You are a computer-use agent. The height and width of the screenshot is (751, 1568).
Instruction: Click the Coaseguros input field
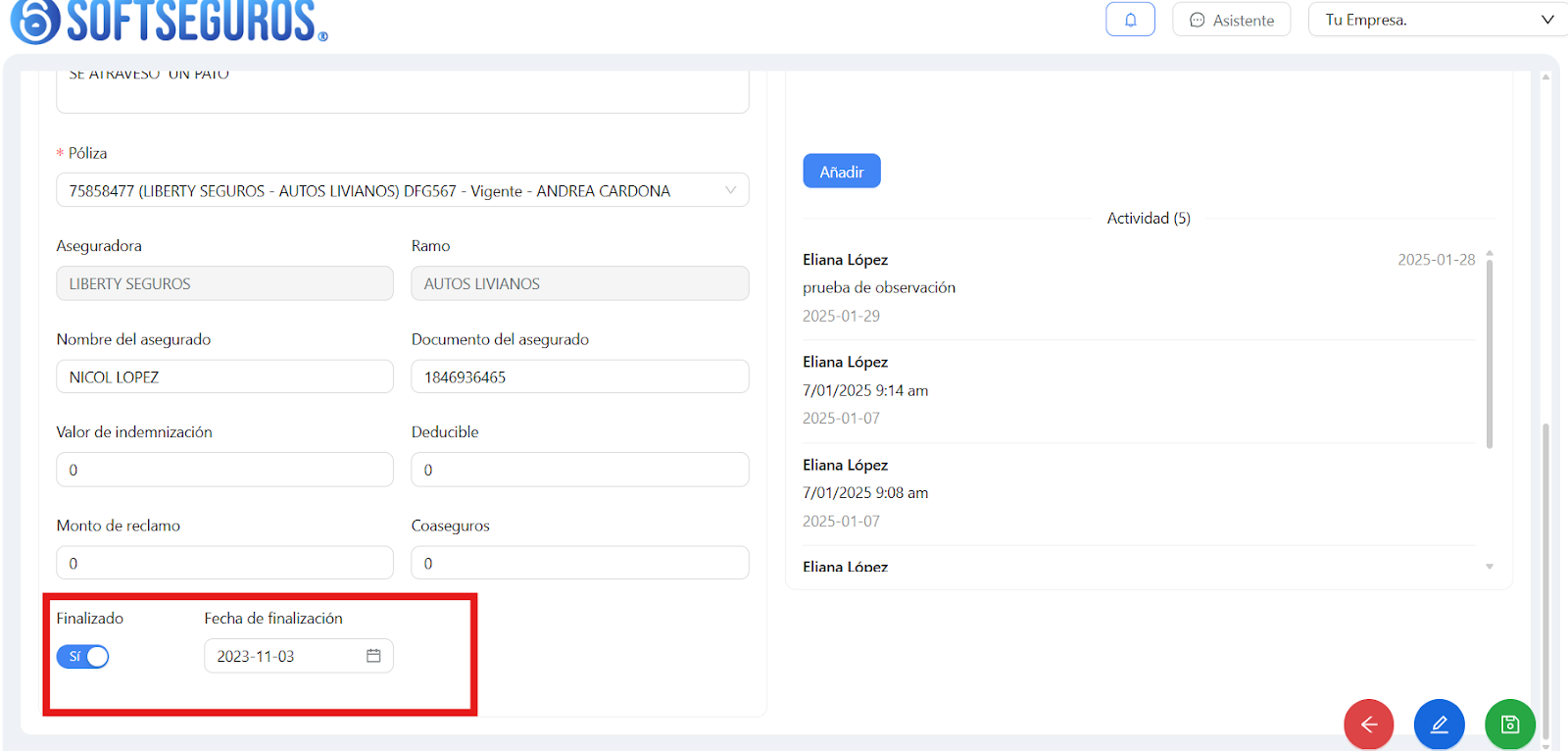coord(580,563)
